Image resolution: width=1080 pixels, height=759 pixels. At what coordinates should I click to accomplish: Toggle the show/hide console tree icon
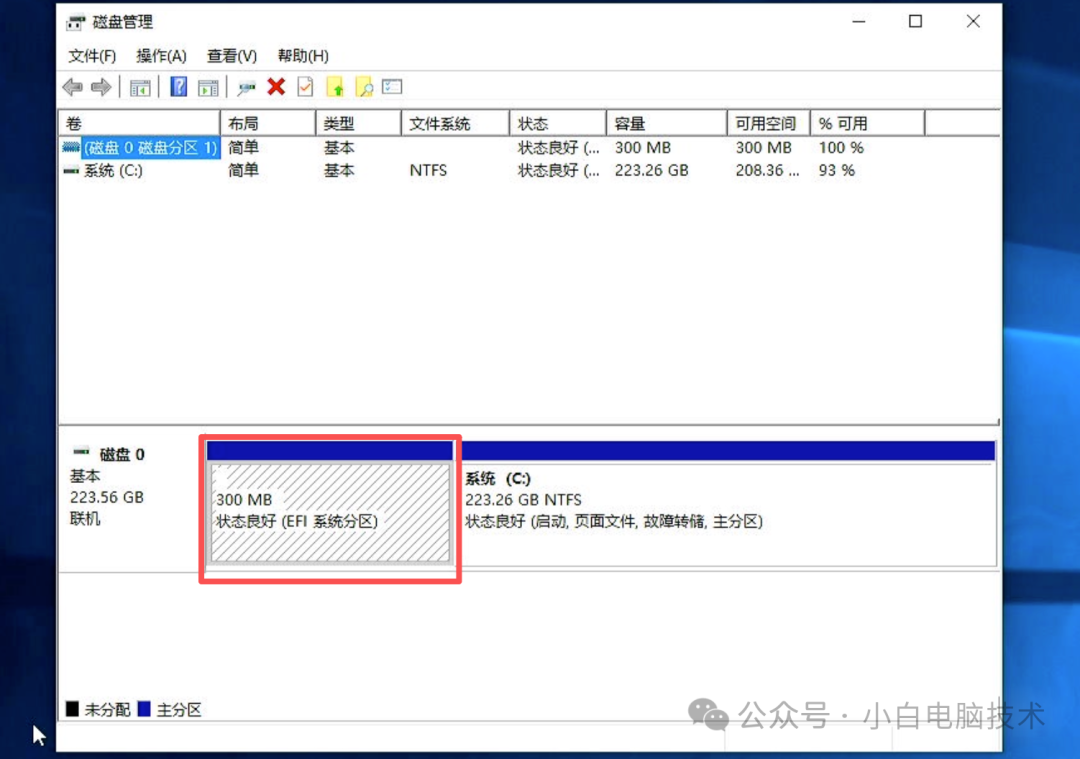140,87
